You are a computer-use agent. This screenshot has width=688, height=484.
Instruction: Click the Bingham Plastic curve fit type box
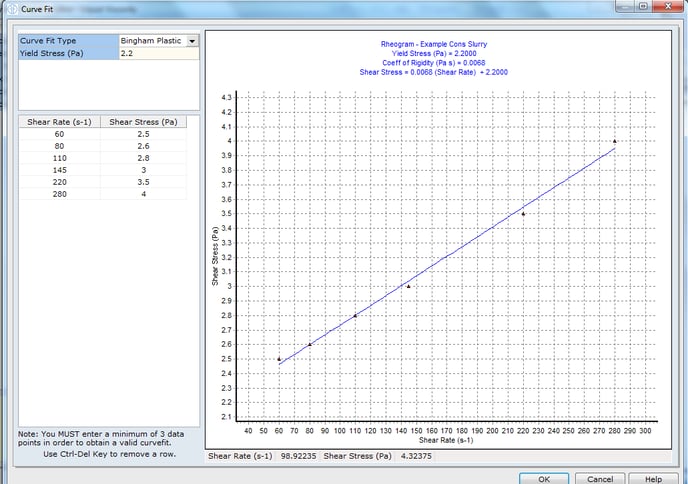(x=150, y=41)
